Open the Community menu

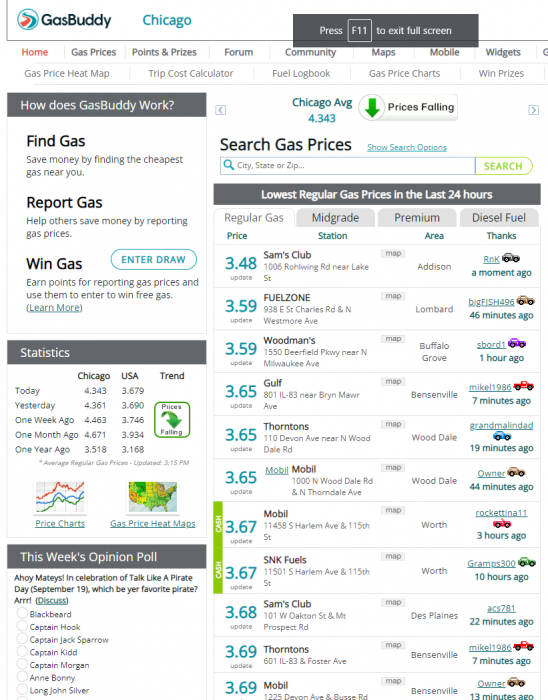point(310,52)
